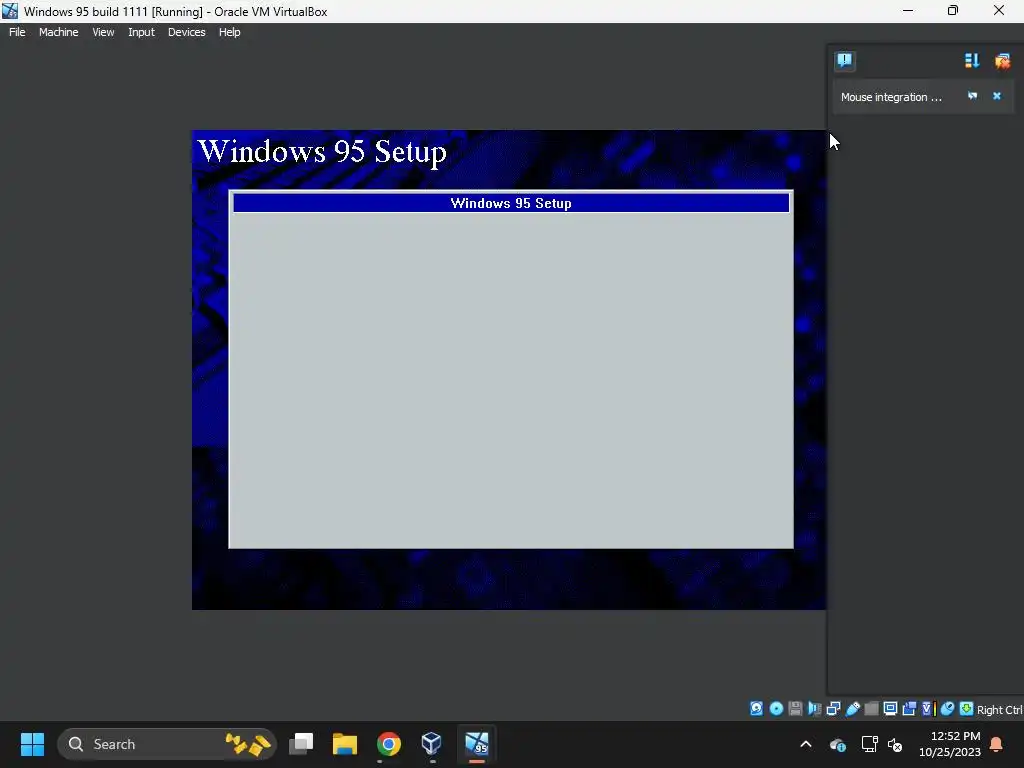Image resolution: width=1024 pixels, height=768 pixels.
Task: Click the display indicator in status bar
Action: (x=890, y=709)
